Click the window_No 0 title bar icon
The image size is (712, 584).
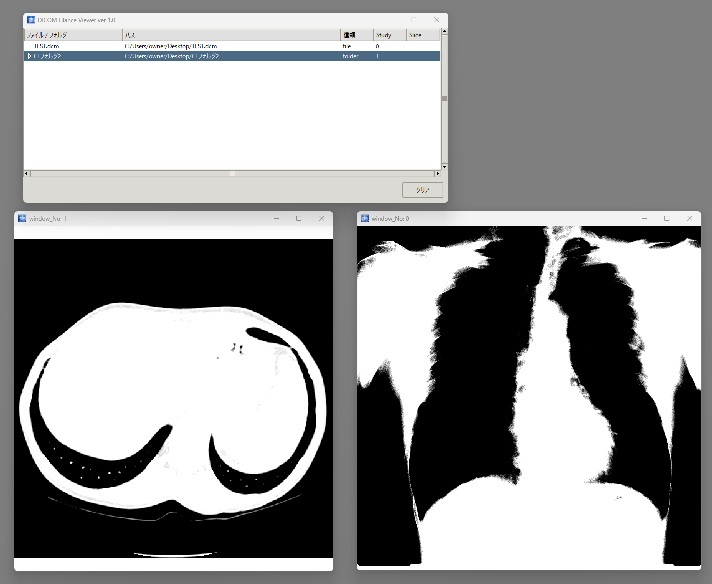tap(365, 218)
